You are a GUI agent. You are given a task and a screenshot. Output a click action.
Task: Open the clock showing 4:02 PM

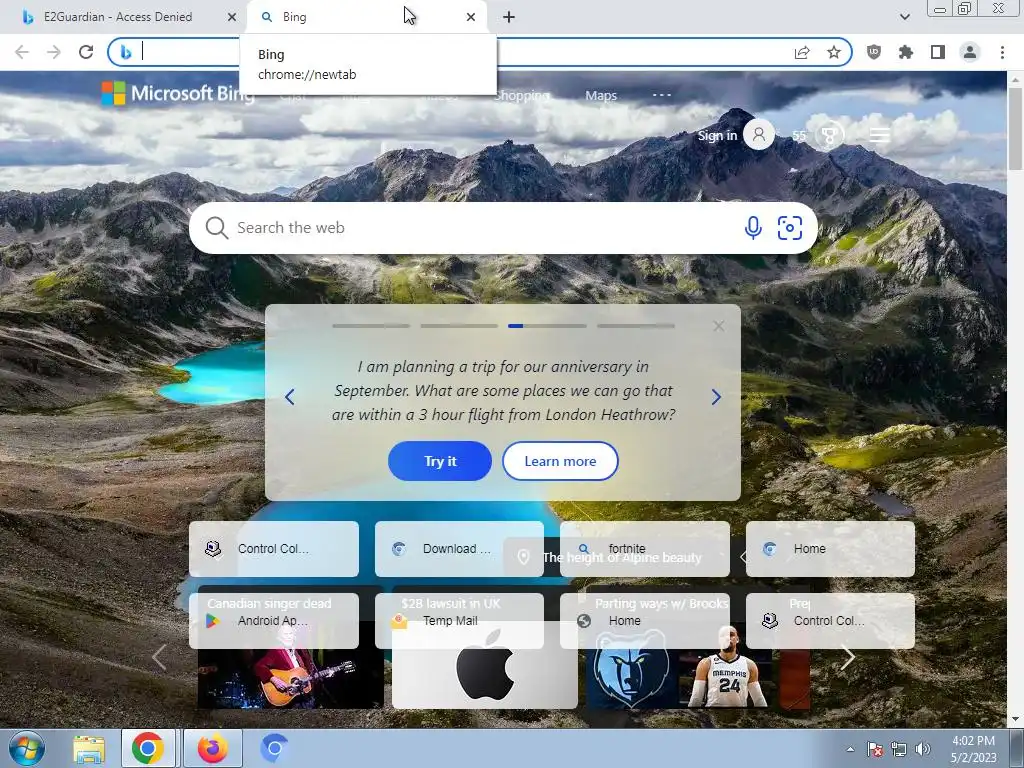coord(973,749)
